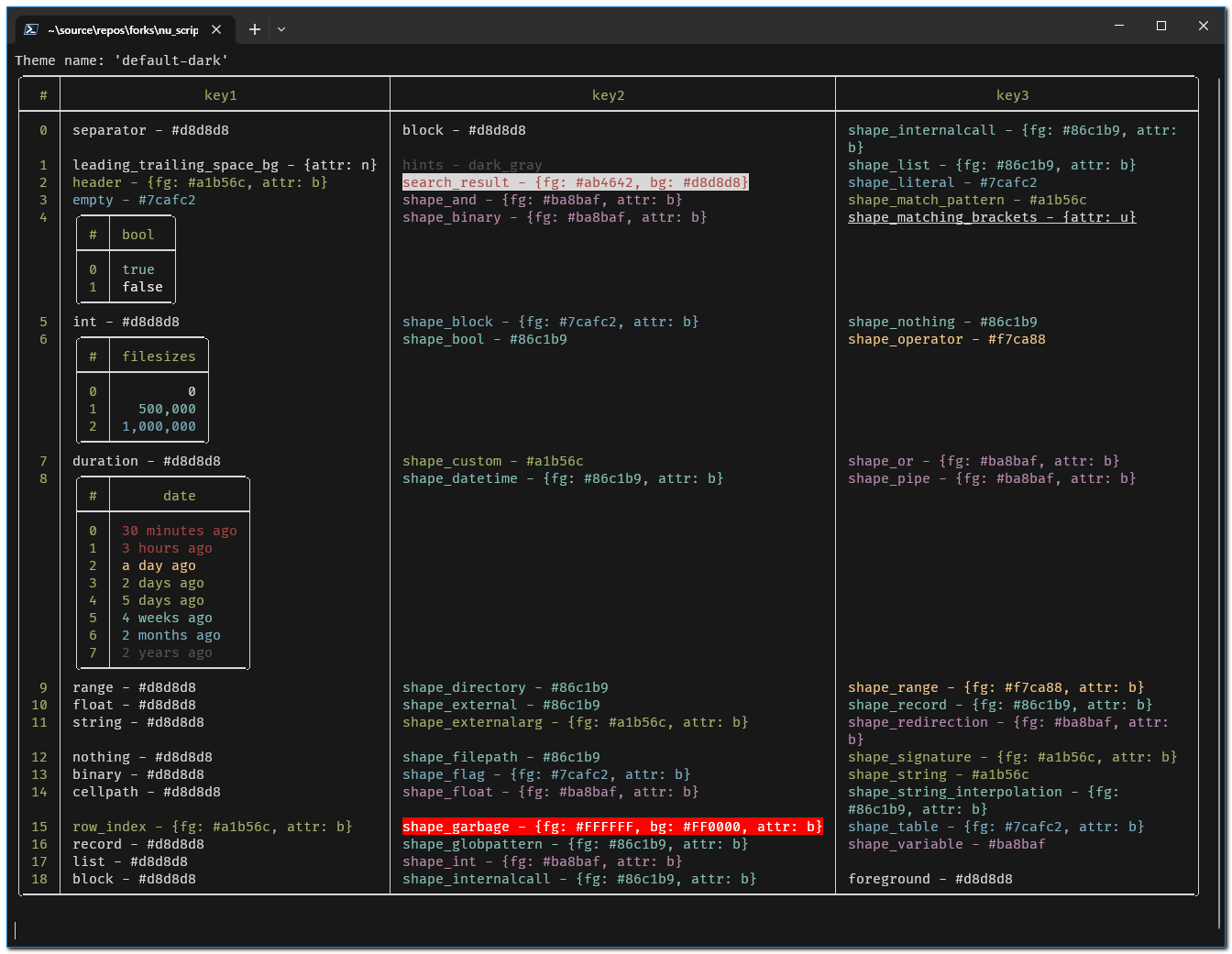Image resolution: width=1232 pixels, height=954 pixels.
Task: Close the nu_scripts terminal tab
Action: coord(216,29)
